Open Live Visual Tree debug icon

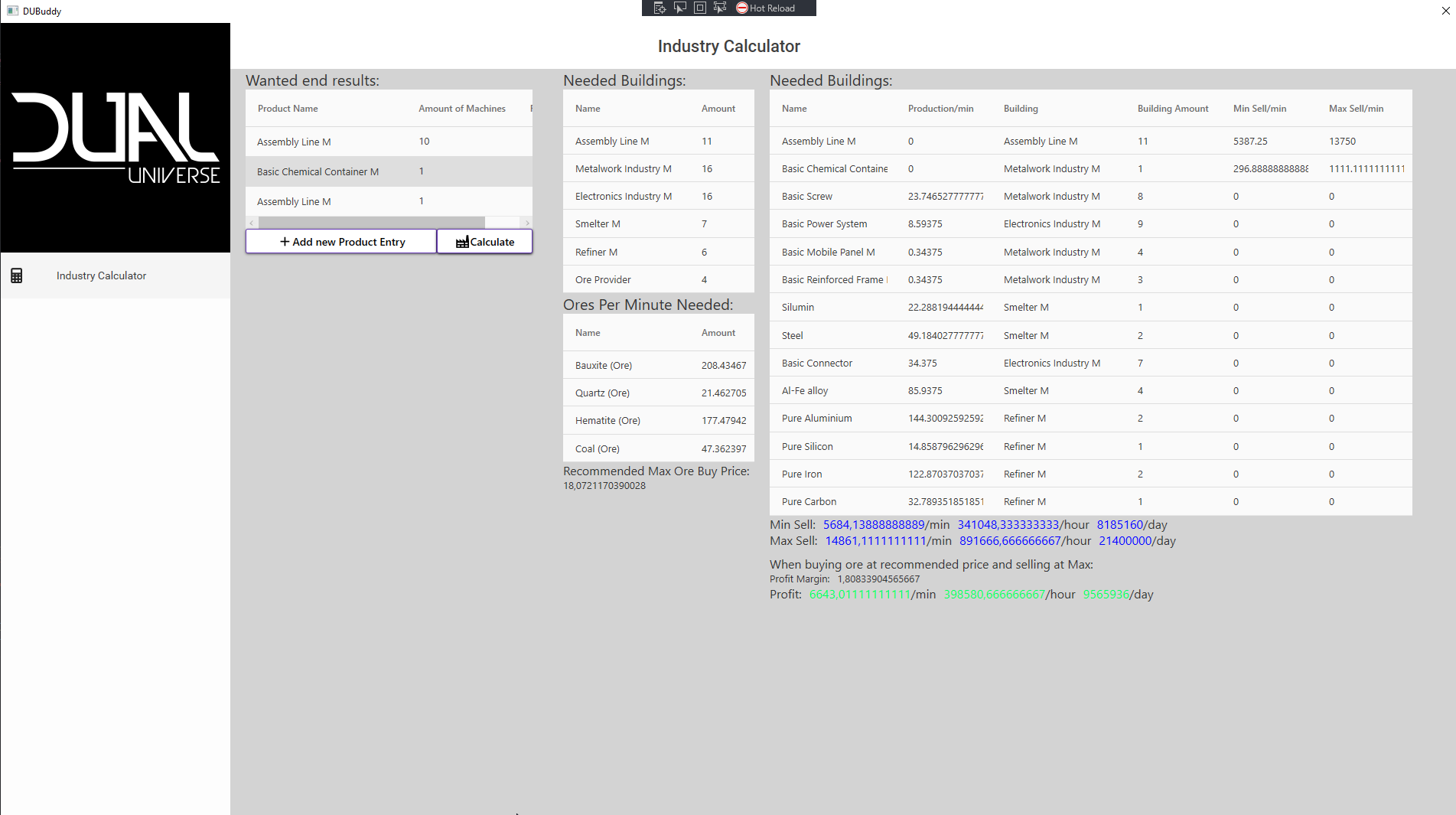(x=660, y=8)
